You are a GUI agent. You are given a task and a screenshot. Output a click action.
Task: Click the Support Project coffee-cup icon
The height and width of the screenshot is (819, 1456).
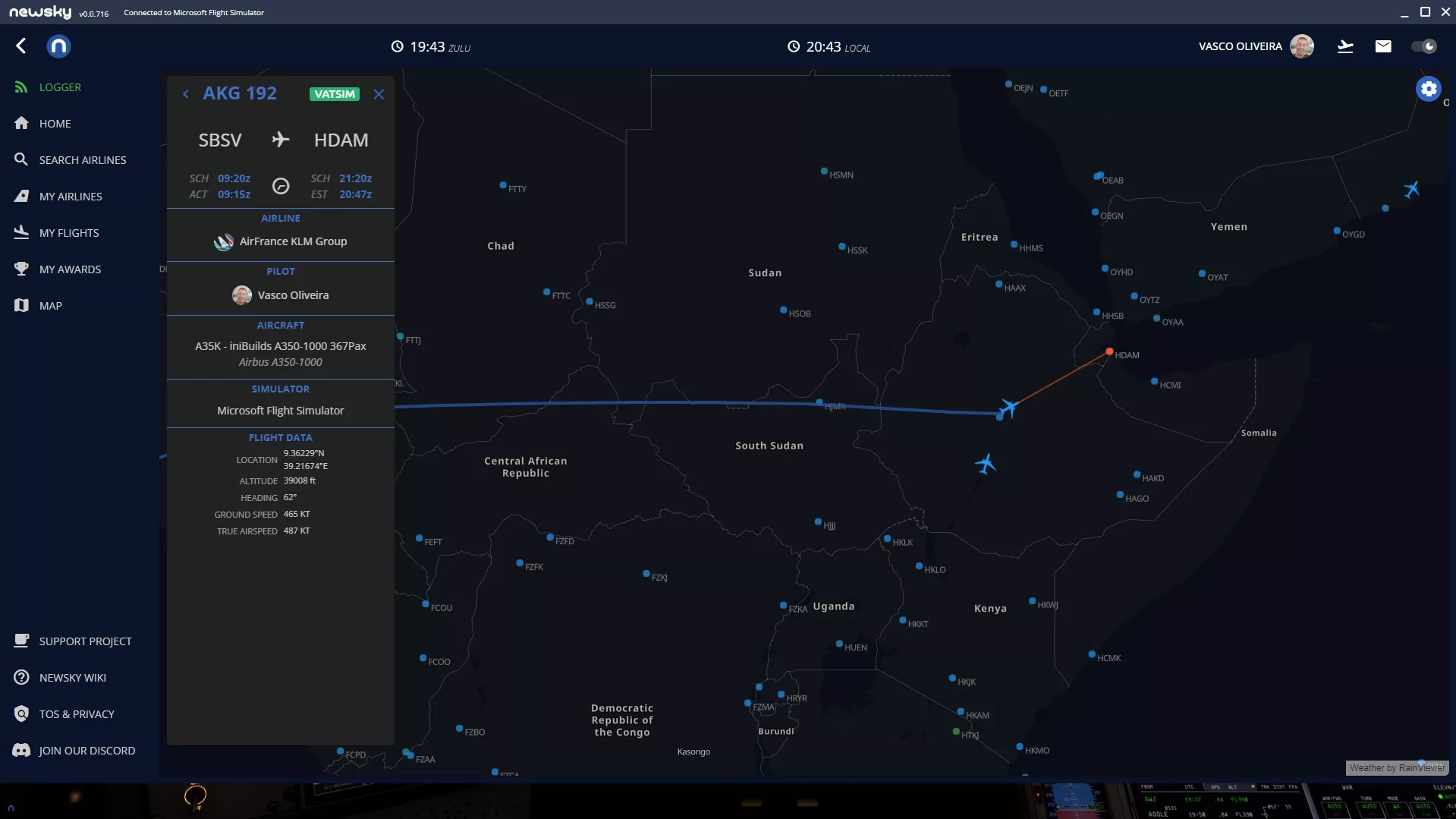click(21, 641)
